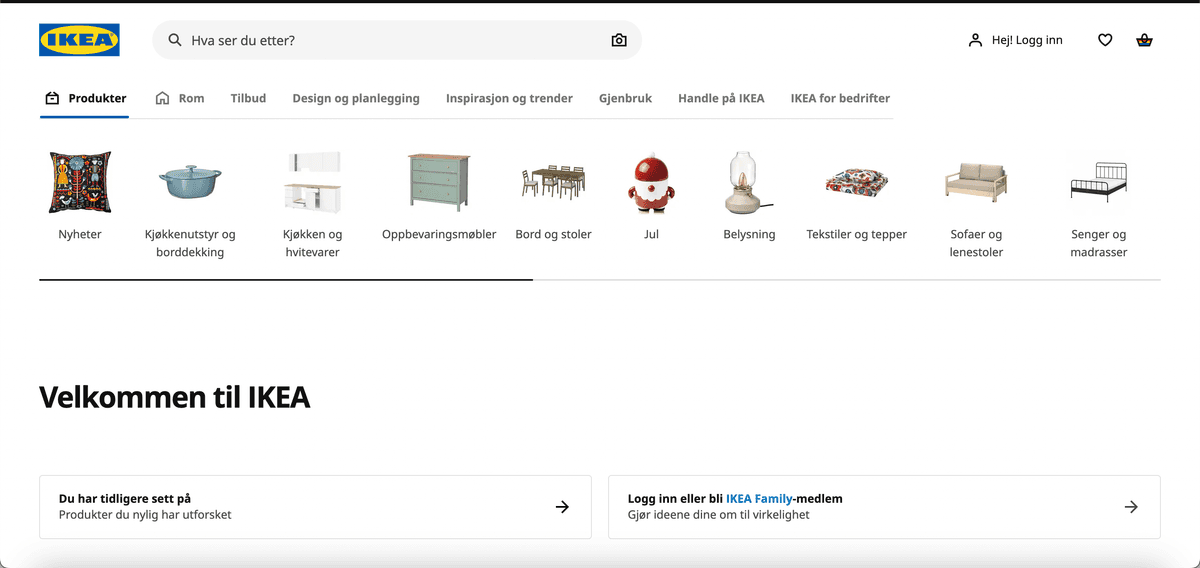Image resolution: width=1200 pixels, height=568 pixels.
Task: Open Handle på IKEA tab
Action: [x=721, y=98]
